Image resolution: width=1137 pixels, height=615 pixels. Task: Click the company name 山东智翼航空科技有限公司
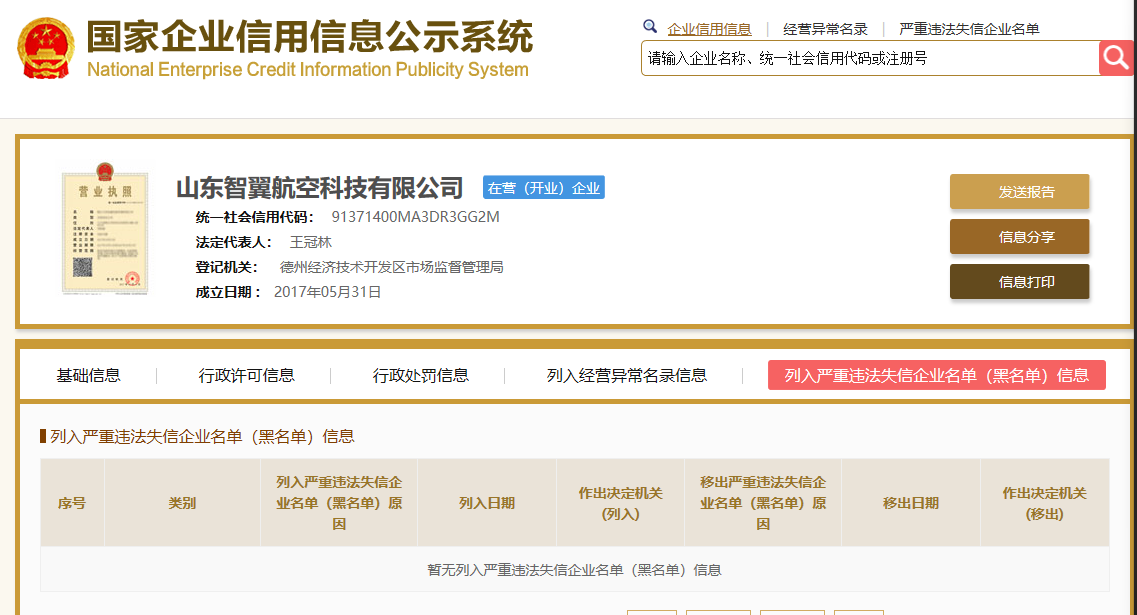click(320, 188)
